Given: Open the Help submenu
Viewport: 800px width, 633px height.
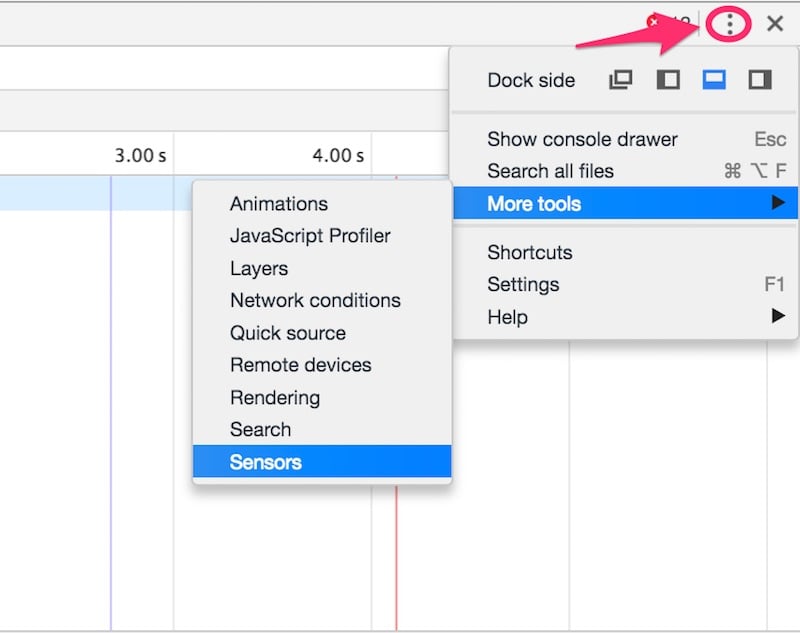Looking at the screenshot, I should 625,317.
